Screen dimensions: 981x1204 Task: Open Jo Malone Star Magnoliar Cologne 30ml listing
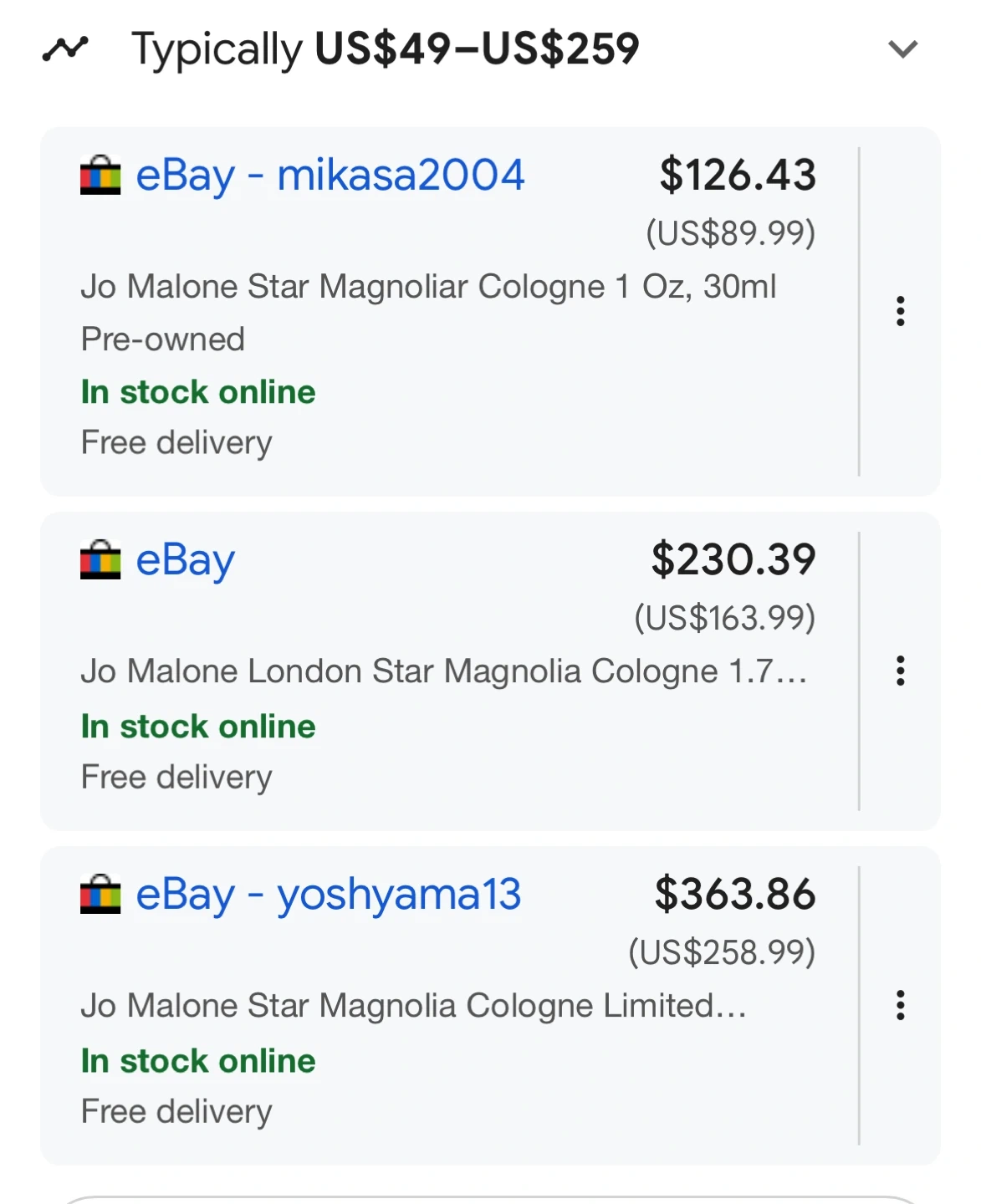428,287
